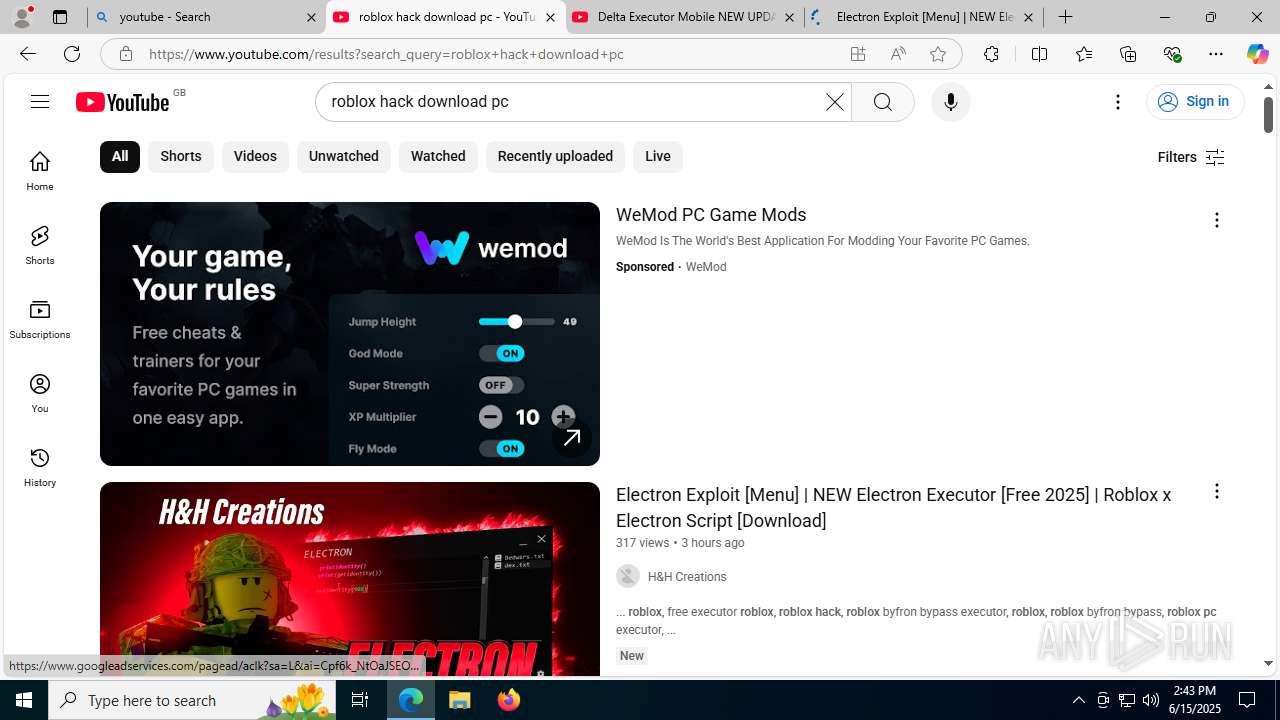Close the 'roblox hack download pc' tab
Image resolution: width=1280 pixels, height=720 pixels.
click(550, 17)
